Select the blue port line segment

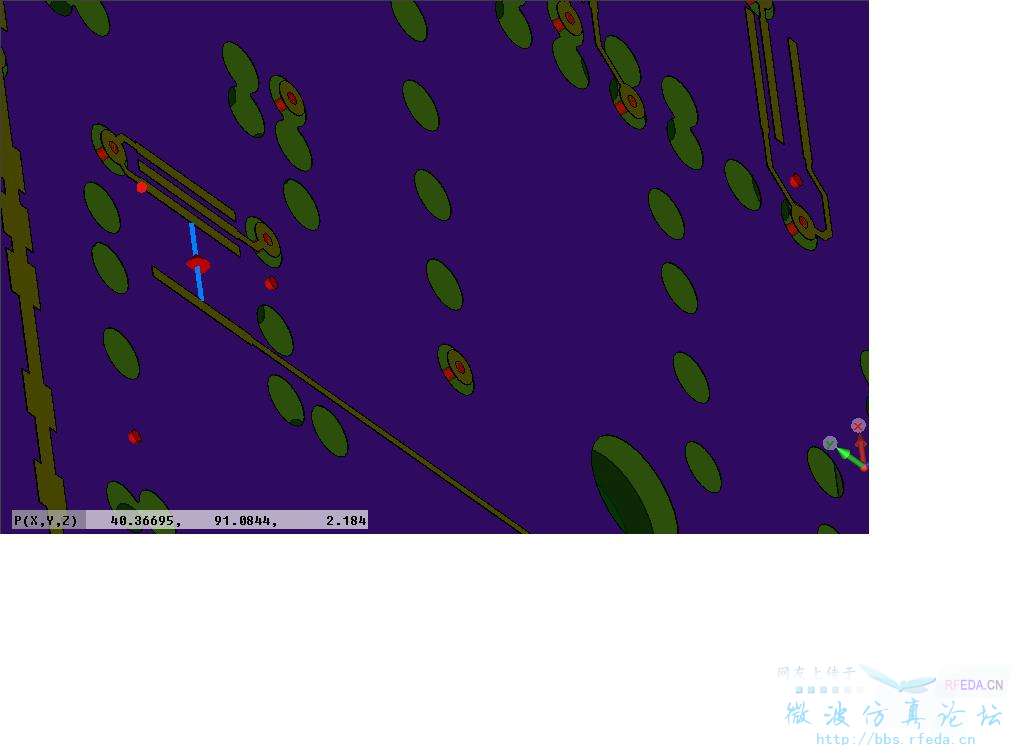click(194, 240)
